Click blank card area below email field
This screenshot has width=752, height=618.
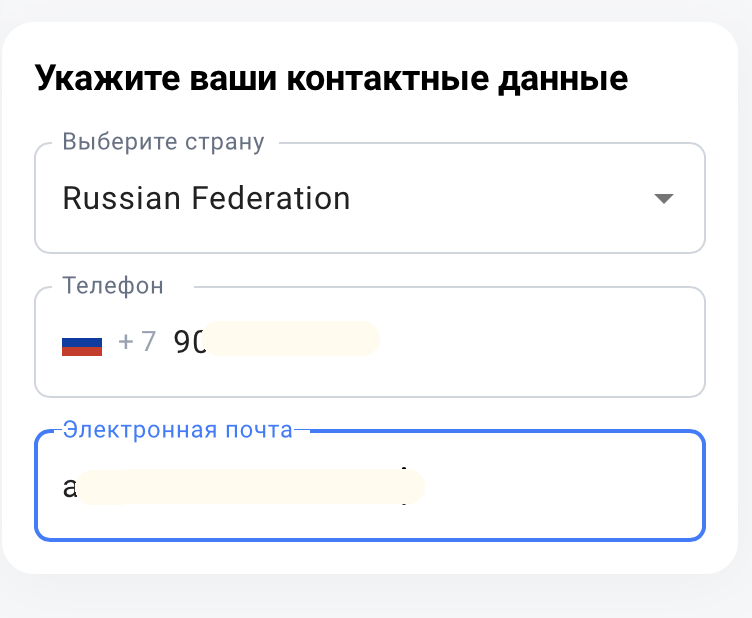[x=370, y=557]
